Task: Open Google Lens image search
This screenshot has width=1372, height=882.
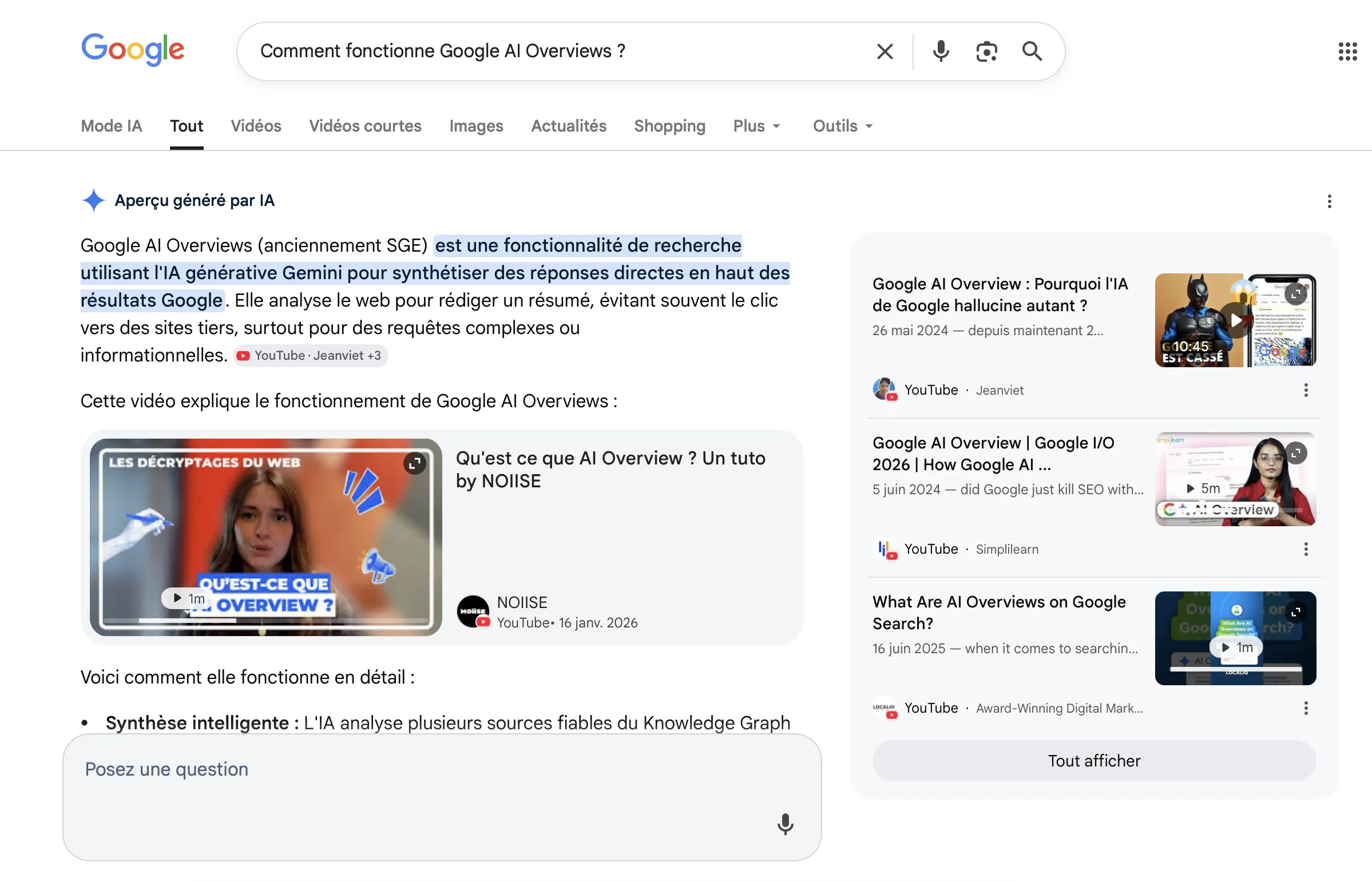Action: pos(986,51)
